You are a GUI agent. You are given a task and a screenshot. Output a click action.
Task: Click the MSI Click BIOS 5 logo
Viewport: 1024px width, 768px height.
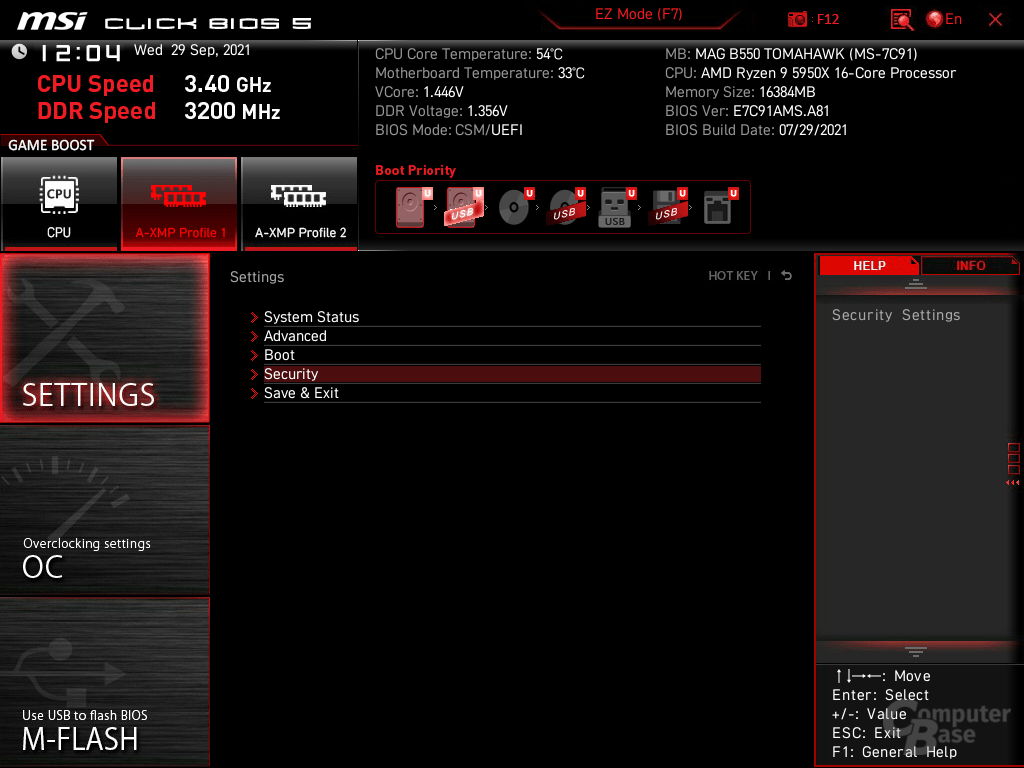point(164,22)
